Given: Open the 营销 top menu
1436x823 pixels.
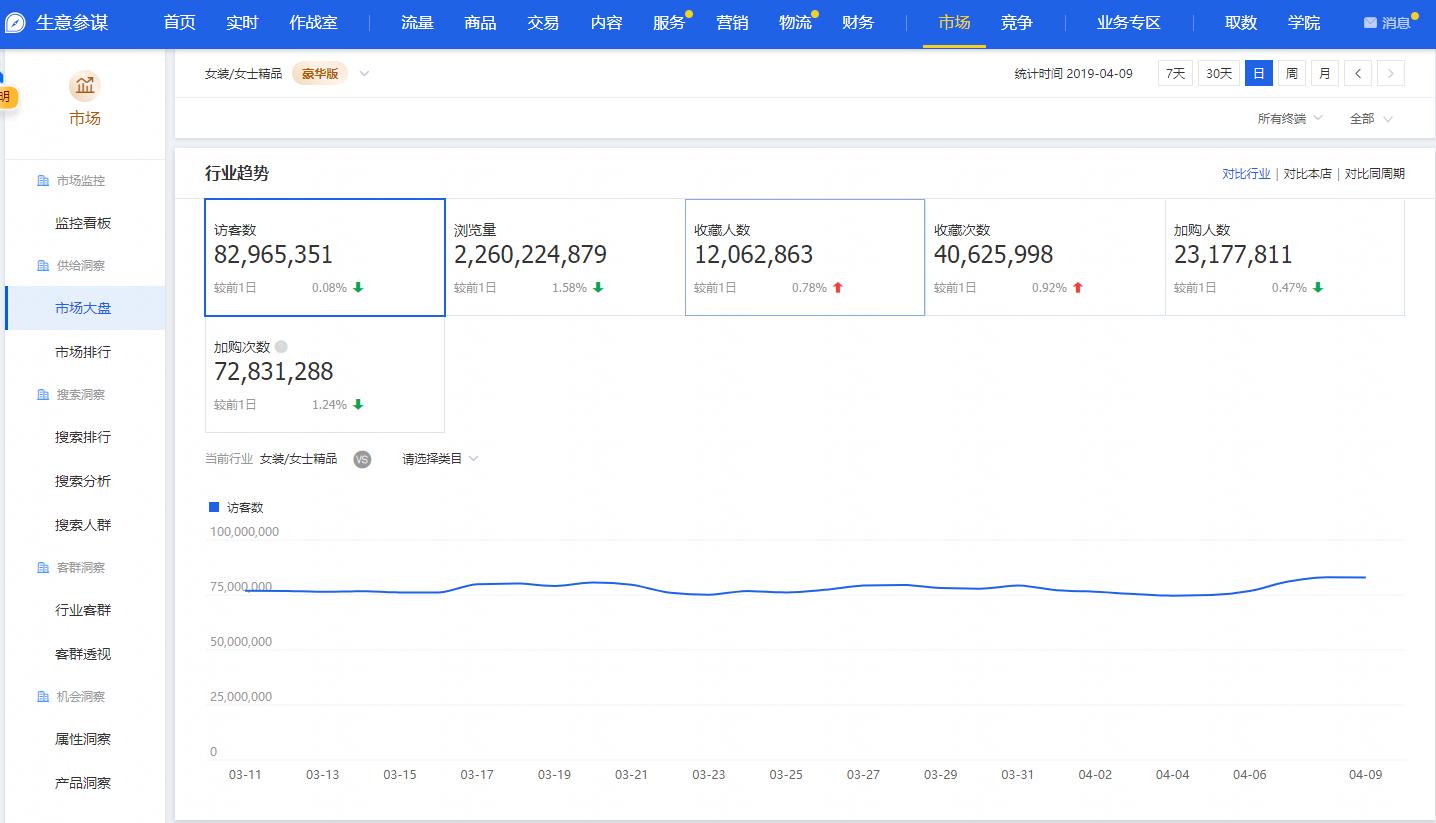Looking at the screenshot, I should point(732,23).
